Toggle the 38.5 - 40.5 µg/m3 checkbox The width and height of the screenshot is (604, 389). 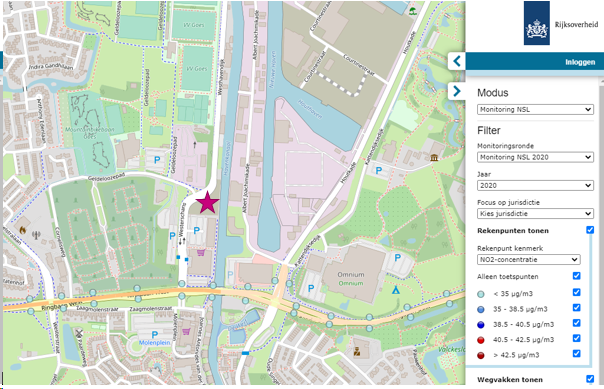(x=576, y=323)
